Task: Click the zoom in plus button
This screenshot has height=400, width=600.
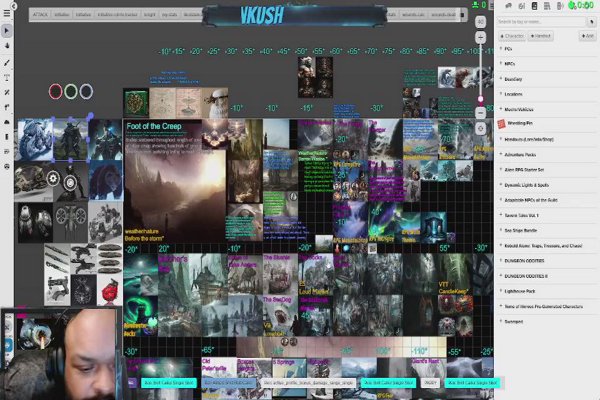Action: pyautogui.click(x=481, y=38)
